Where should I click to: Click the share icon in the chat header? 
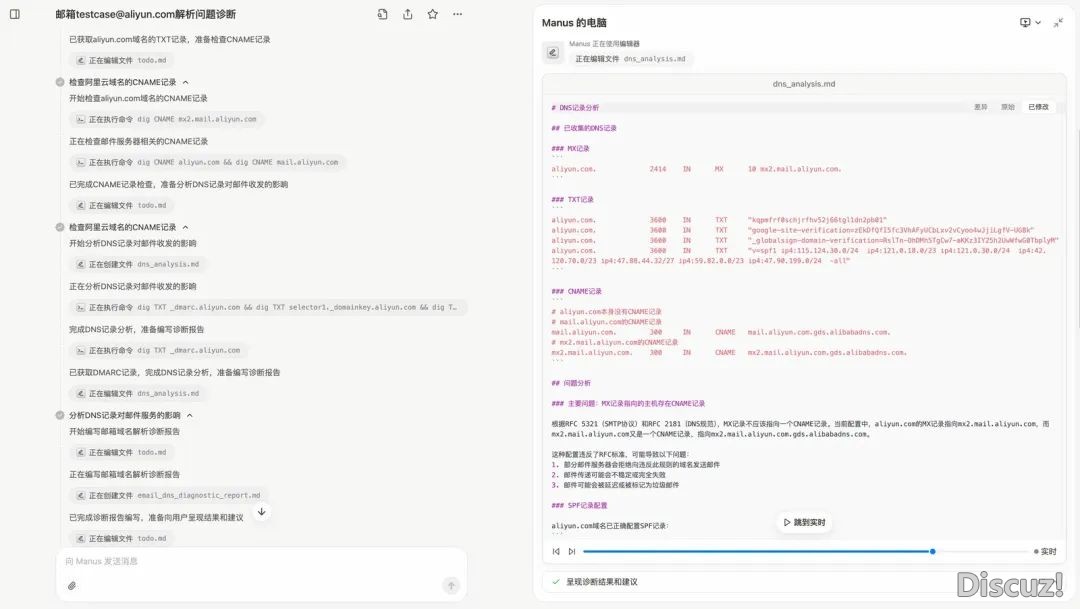pyautogui.click(x=408, y=14)
